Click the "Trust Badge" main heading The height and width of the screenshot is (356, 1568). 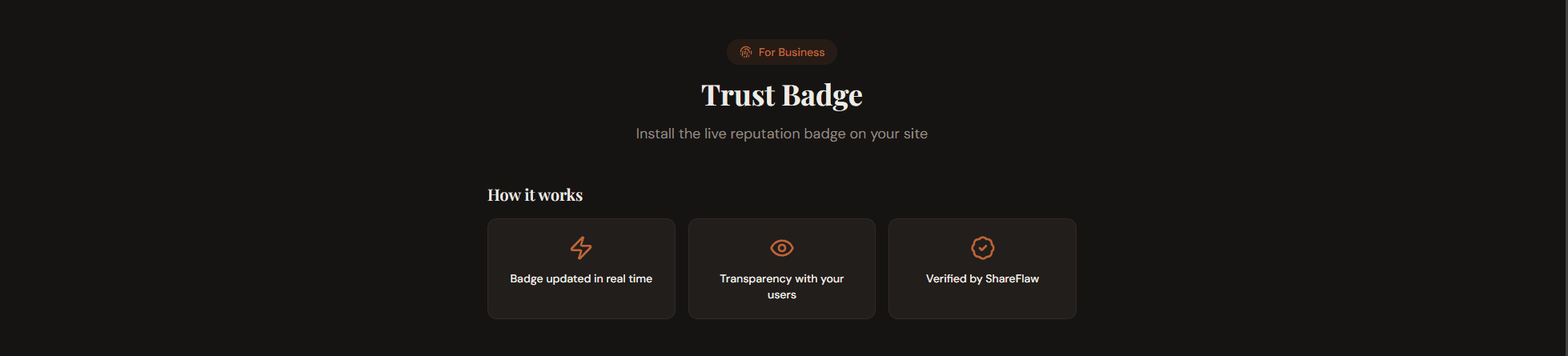pos(782,95)
